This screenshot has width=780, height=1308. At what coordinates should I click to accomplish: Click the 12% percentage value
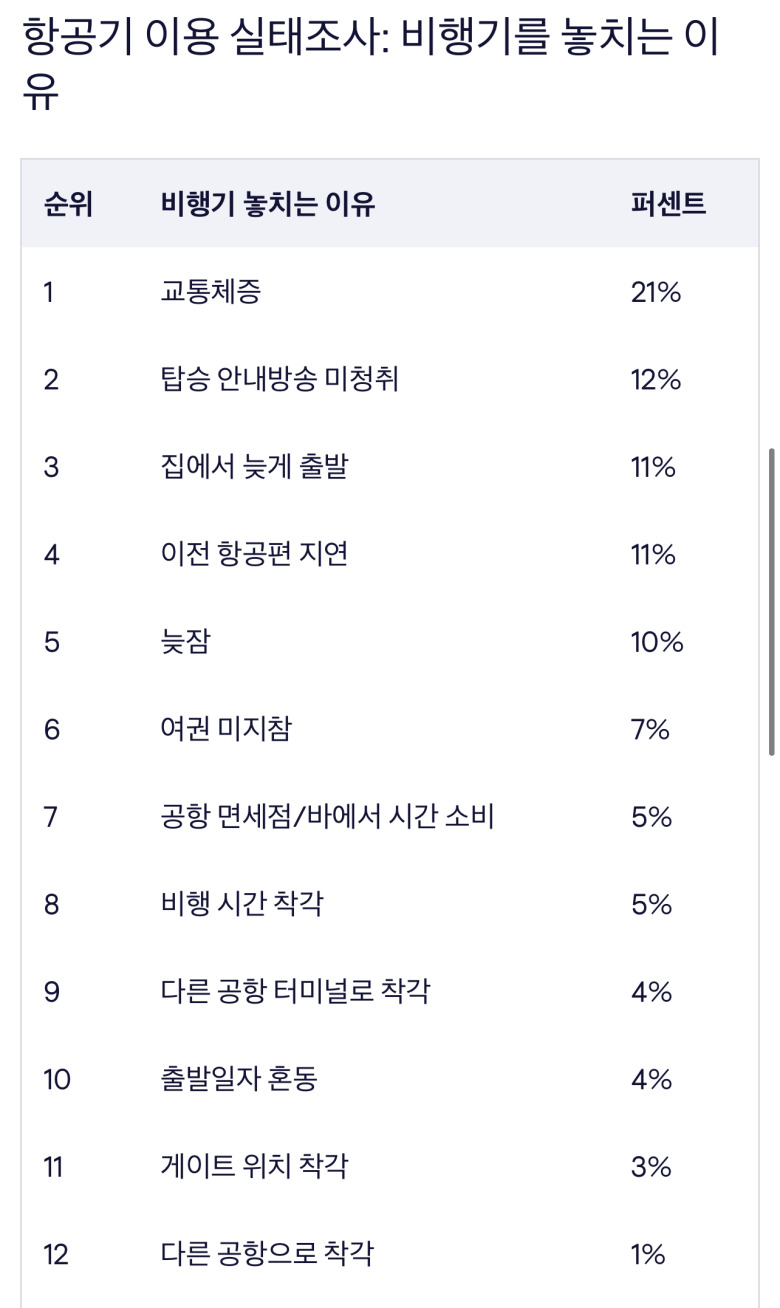click(x=655, y=380)
